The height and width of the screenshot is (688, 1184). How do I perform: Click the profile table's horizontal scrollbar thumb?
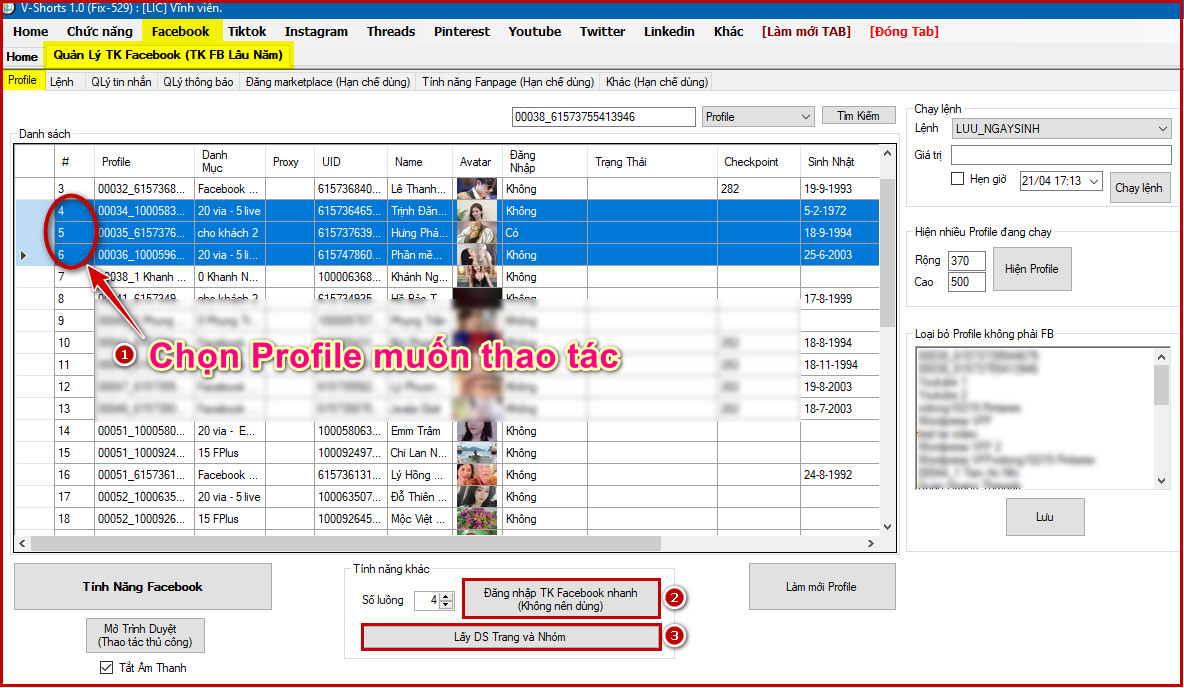[346, 543]
